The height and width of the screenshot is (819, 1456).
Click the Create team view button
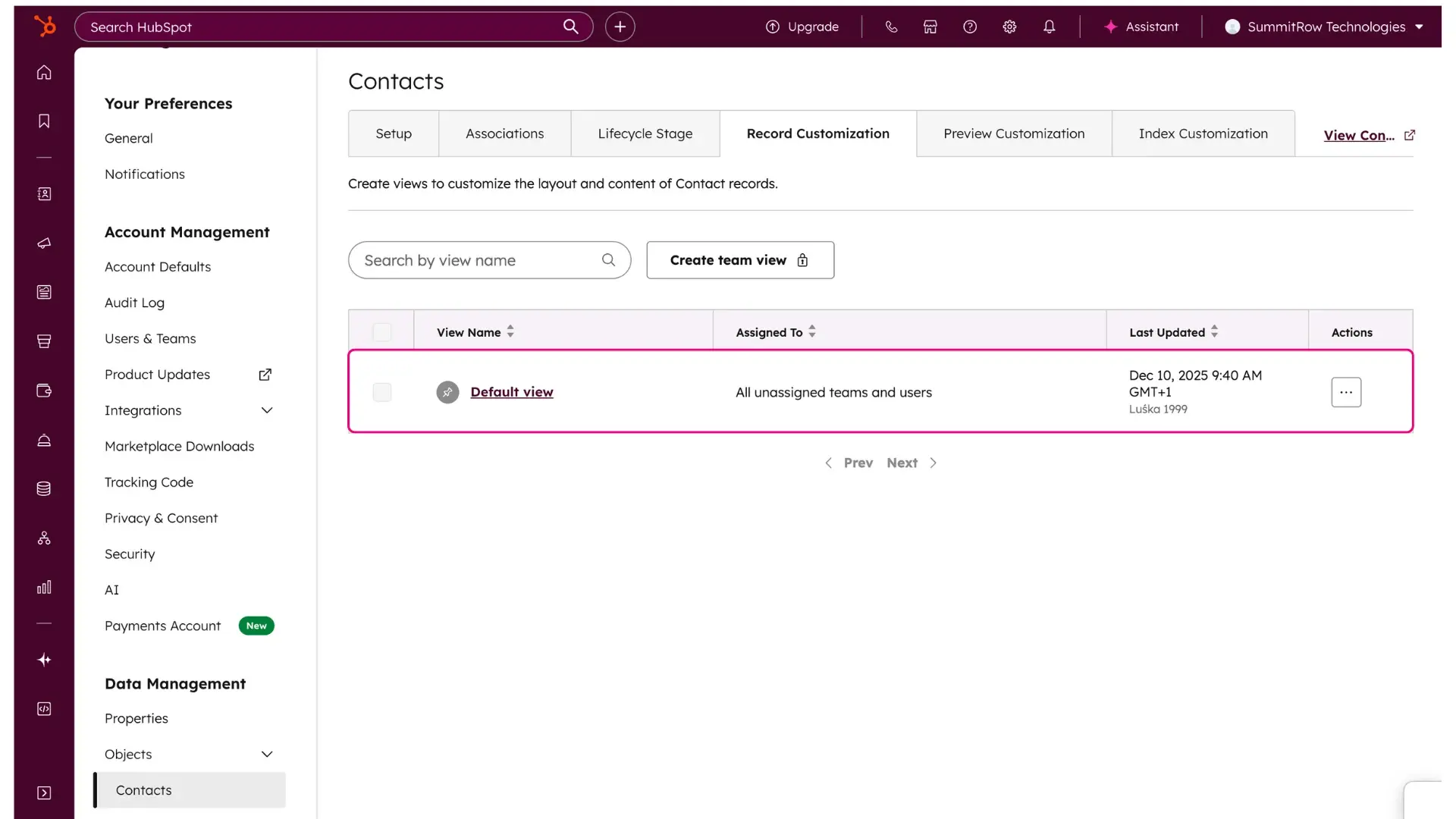[739, 260]
